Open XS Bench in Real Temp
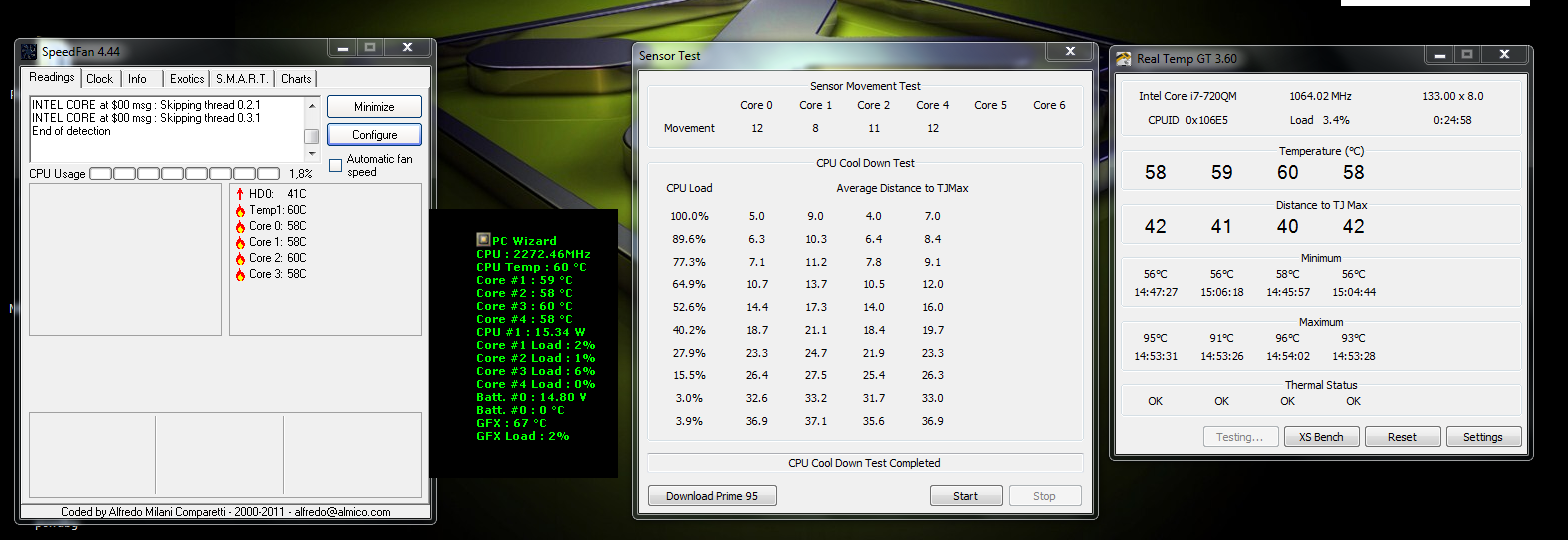The image size is (1568, 540). coord(1321,437)
